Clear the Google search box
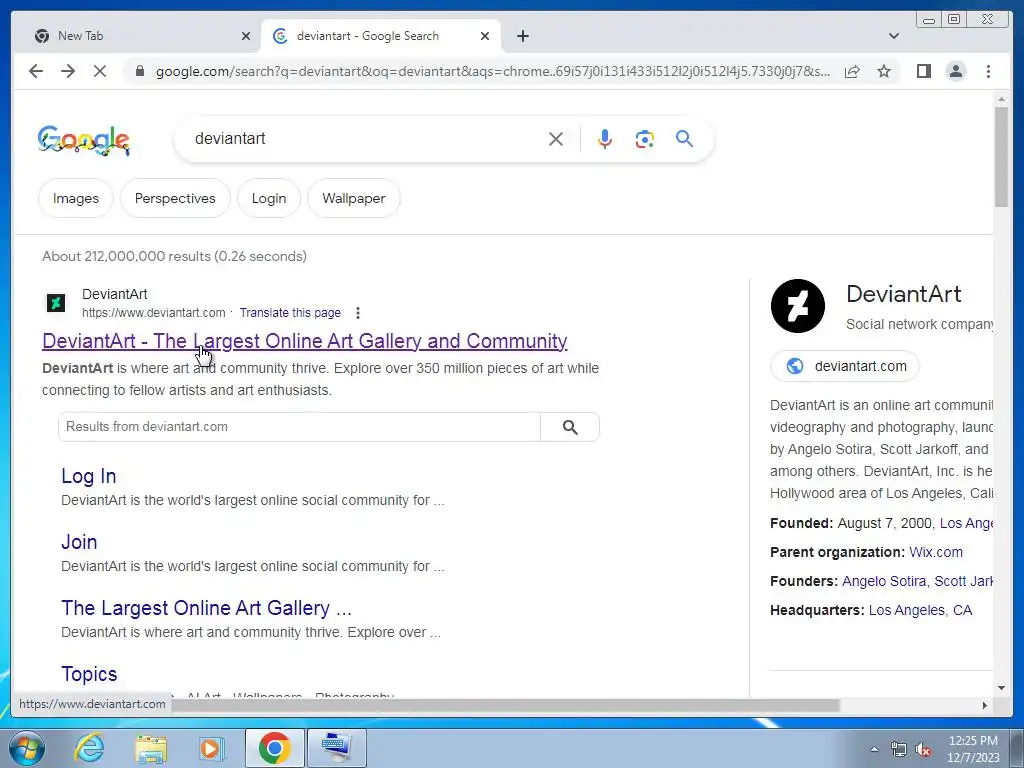1024x768 pixels. coord(556,138)
